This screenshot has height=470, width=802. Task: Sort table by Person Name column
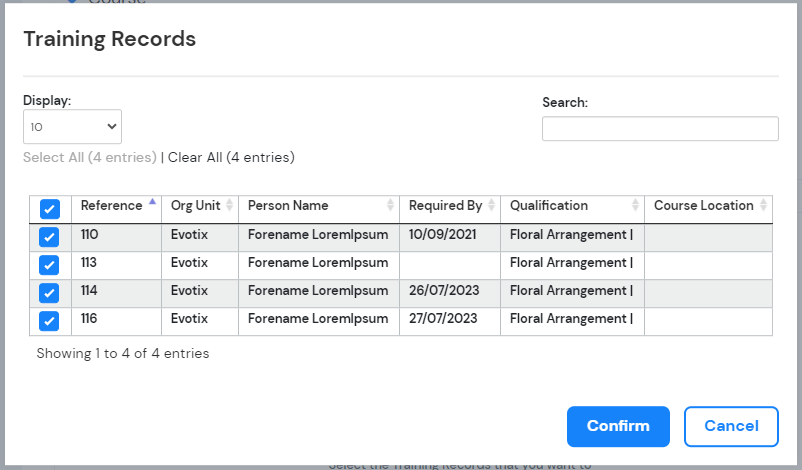(319, 209)
